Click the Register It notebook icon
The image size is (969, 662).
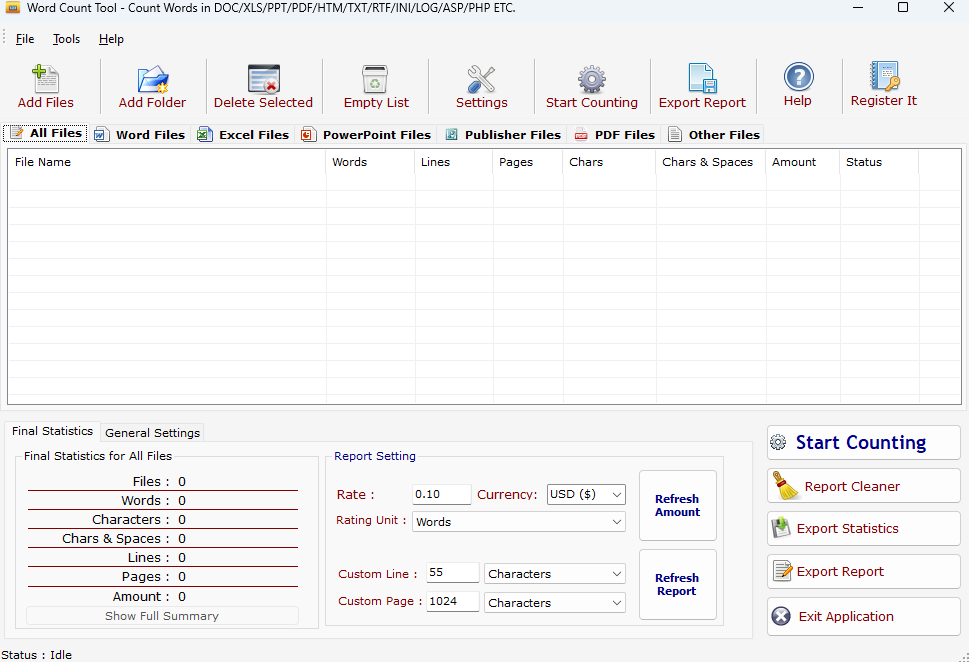tap(884, 76)
